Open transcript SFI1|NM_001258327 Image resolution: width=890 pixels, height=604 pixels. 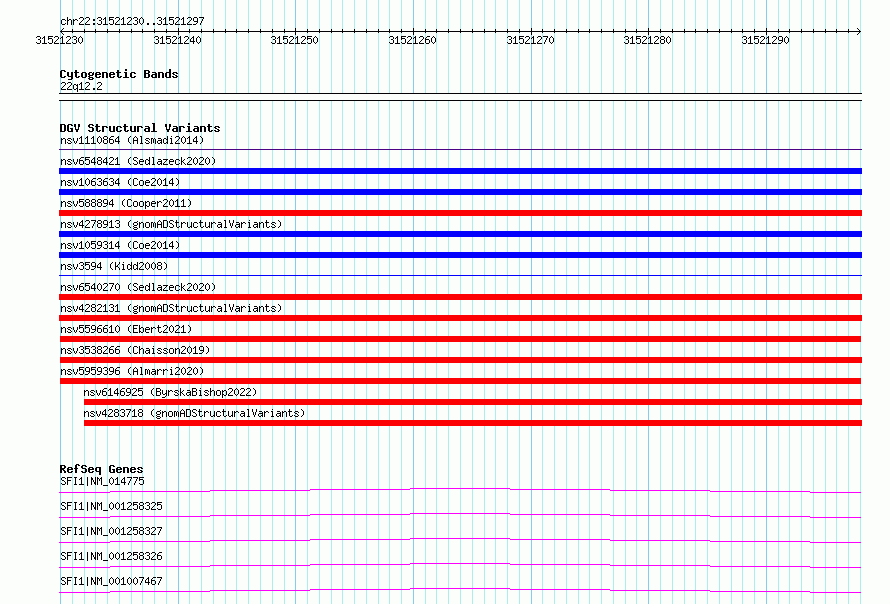[111, 531]
